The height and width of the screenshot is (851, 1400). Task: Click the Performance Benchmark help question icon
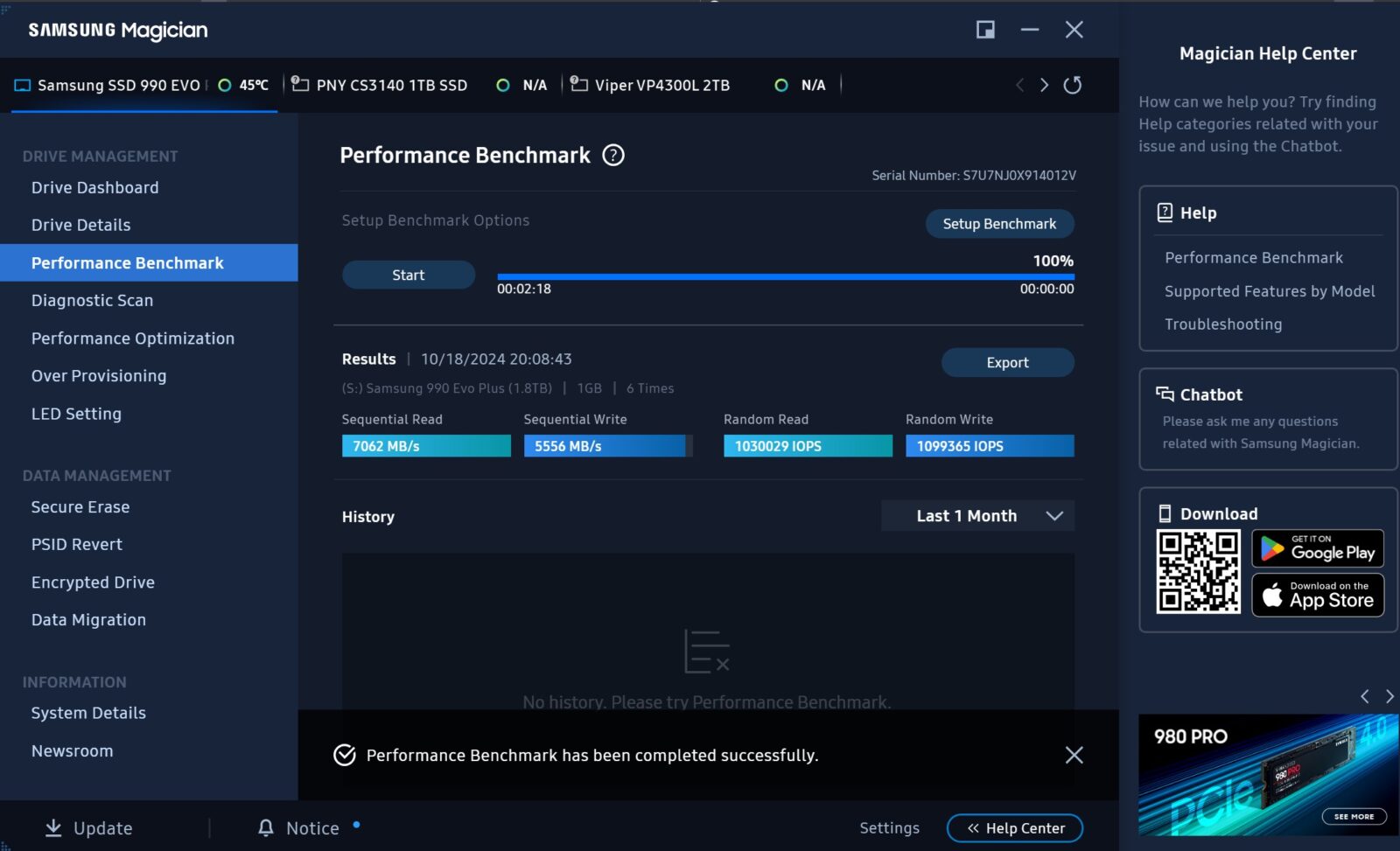point(613,156)
